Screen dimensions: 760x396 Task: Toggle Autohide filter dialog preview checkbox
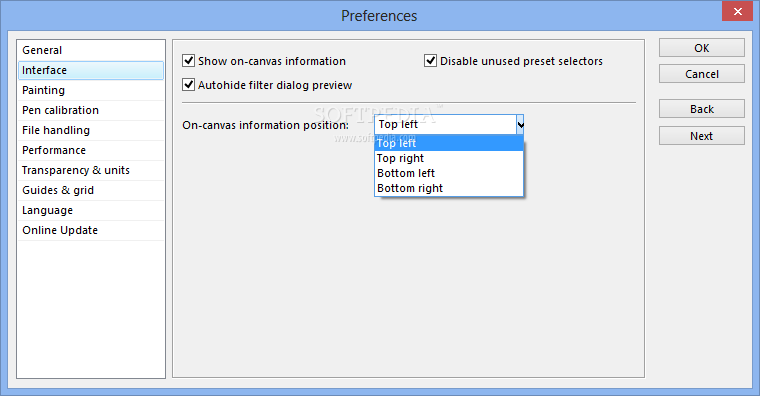pyautogui.click(x=189, y=85)
